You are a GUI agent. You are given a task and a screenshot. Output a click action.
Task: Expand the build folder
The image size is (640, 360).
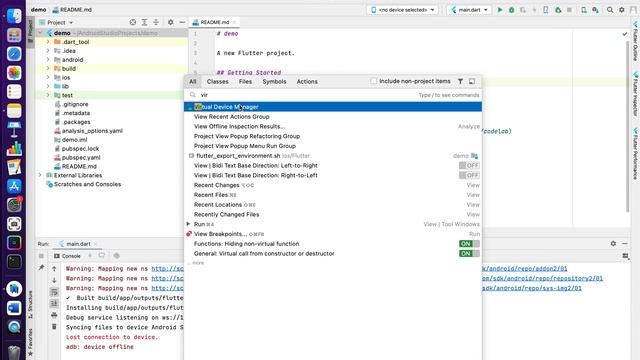click(x=48, y=69)
